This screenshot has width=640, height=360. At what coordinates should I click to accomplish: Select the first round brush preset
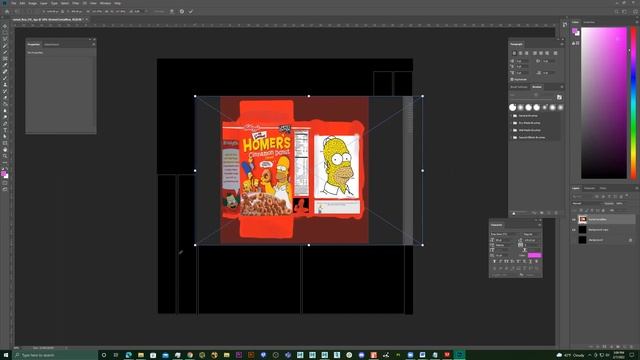(x=513, y=107)
